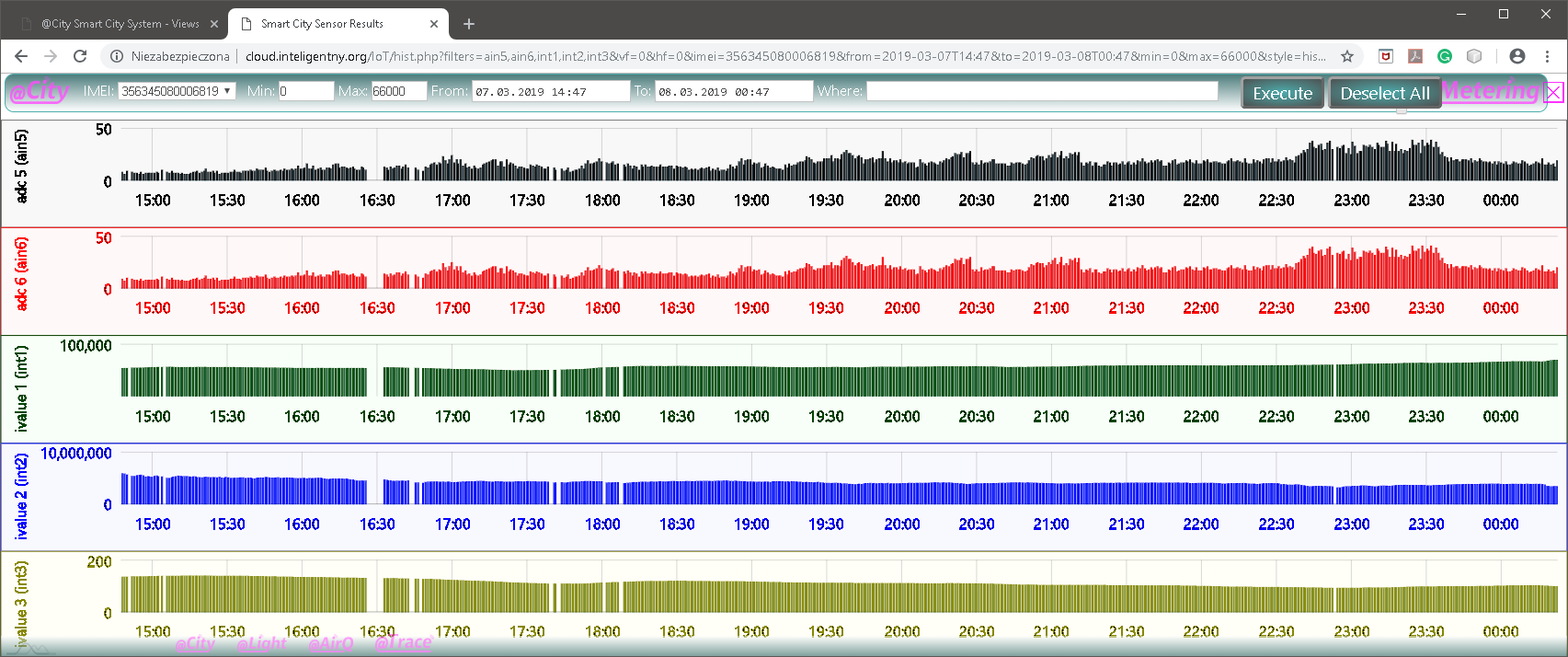
Task: Open the McAfee extension icon
Action: point(1386,56)
